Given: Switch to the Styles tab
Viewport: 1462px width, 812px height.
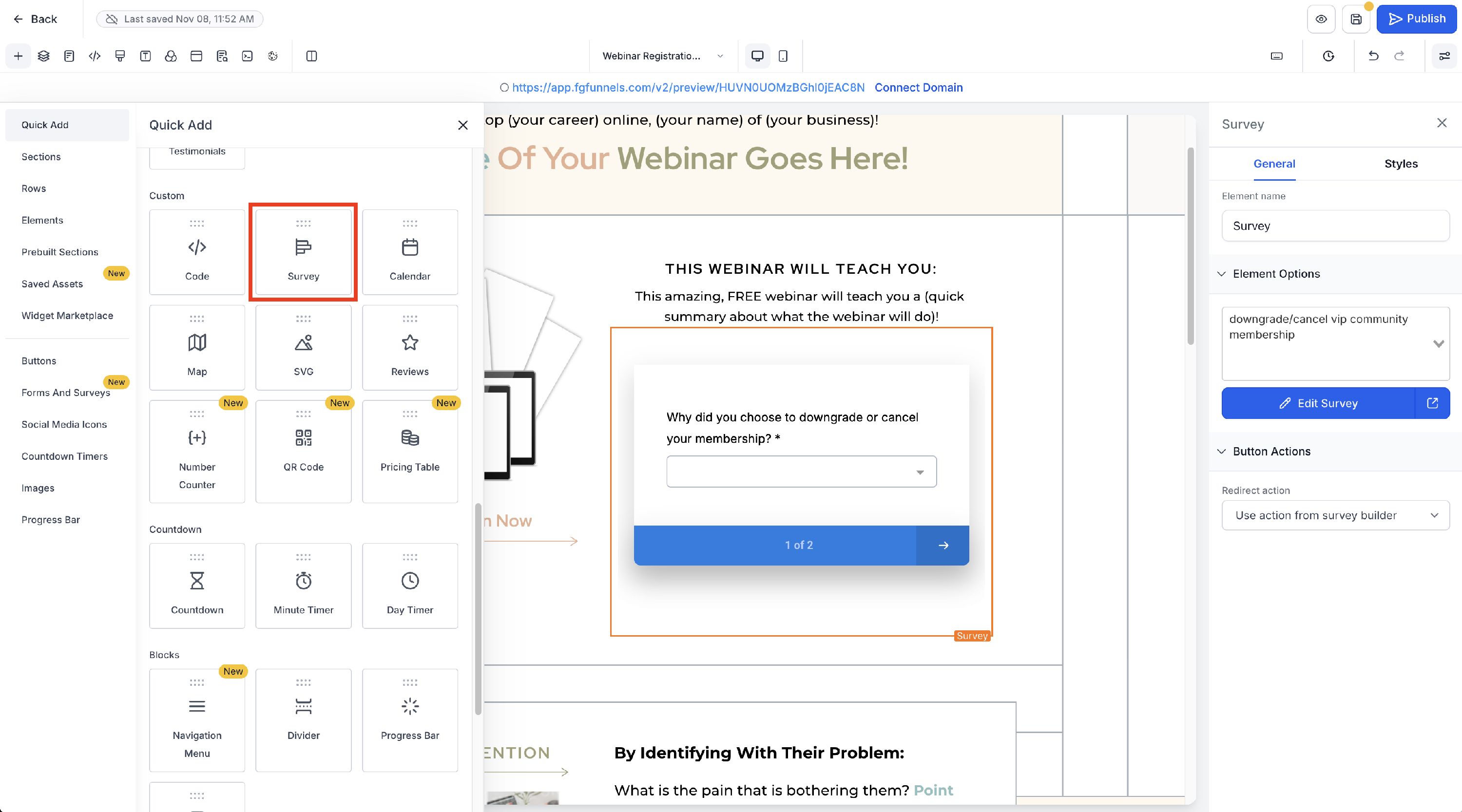Looking at the screenshot, I should [x=1401, y=163].
